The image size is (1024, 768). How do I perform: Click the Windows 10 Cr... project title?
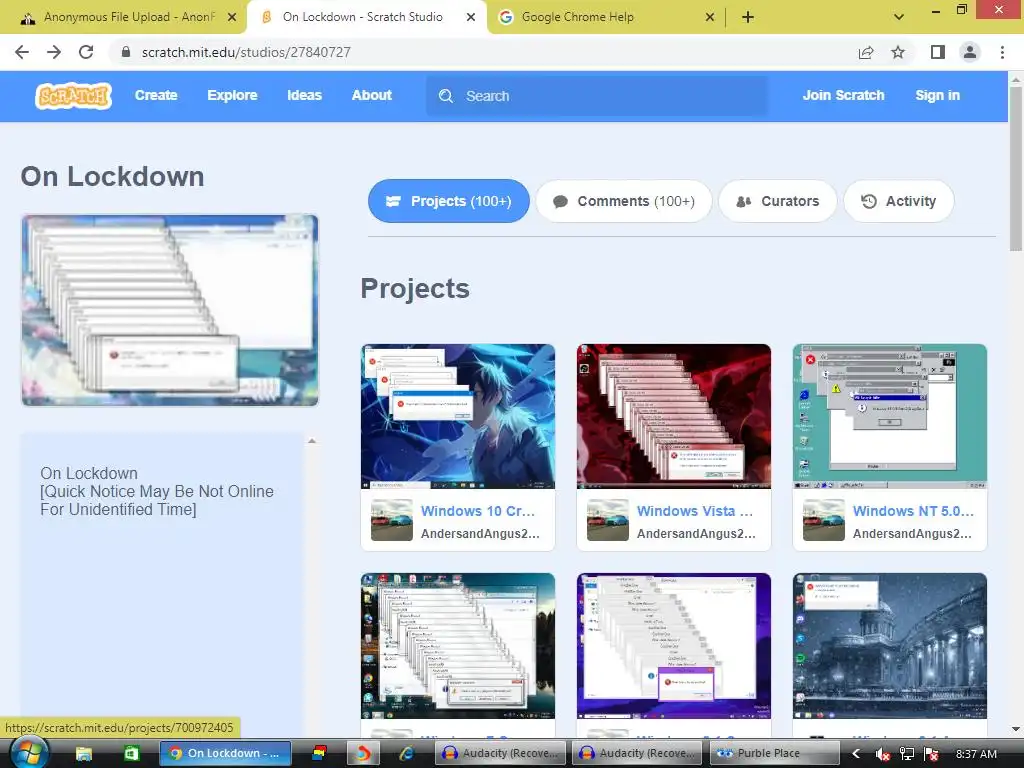point(477,511)
